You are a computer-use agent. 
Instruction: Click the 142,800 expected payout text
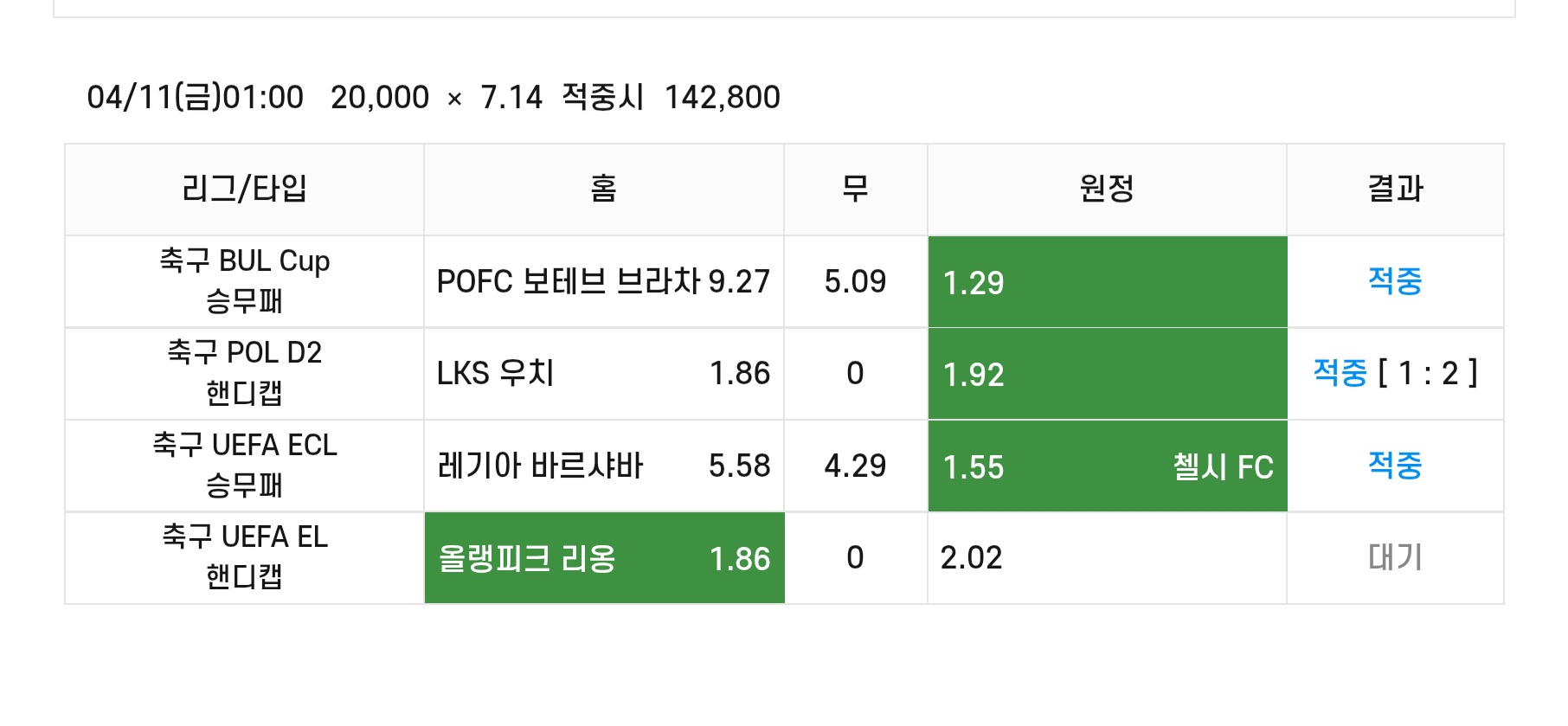723,97
